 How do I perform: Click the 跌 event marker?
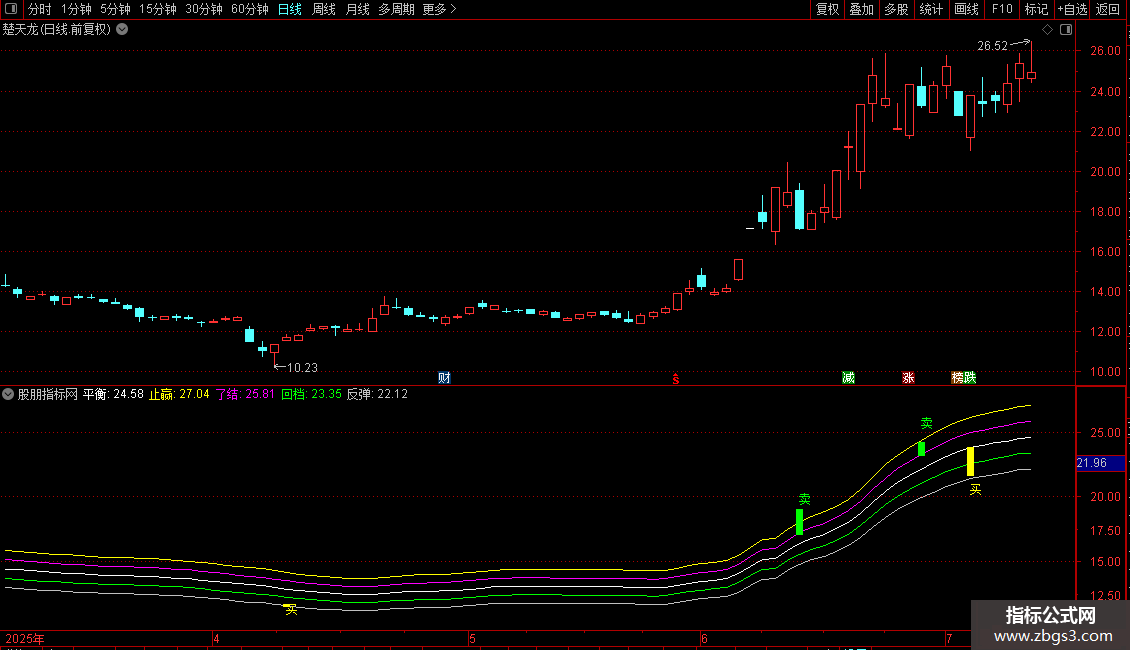point(970,378)
